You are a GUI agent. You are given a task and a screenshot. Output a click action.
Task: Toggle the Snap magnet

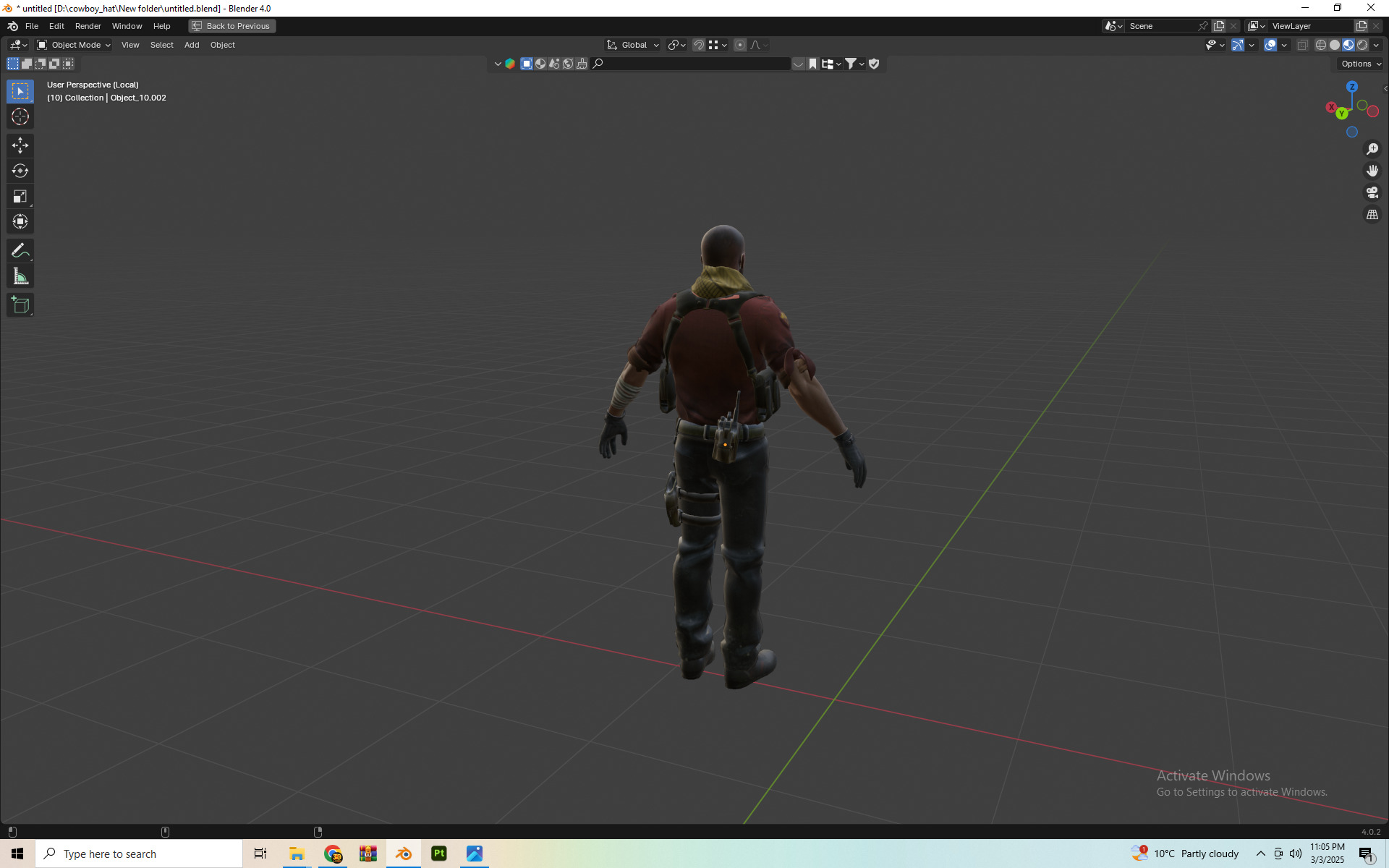(x=699, y=45)
